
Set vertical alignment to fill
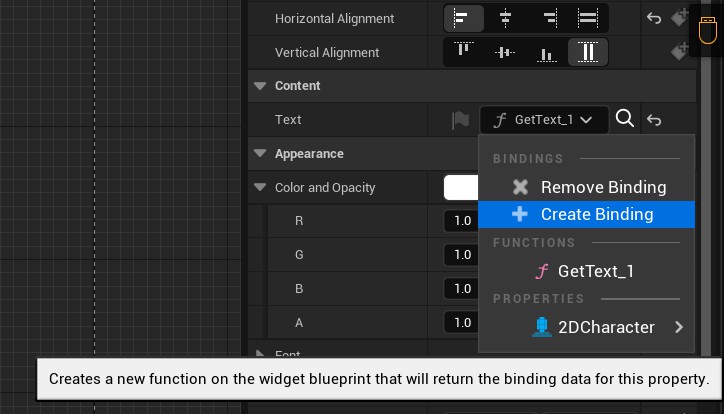(588, 52)
